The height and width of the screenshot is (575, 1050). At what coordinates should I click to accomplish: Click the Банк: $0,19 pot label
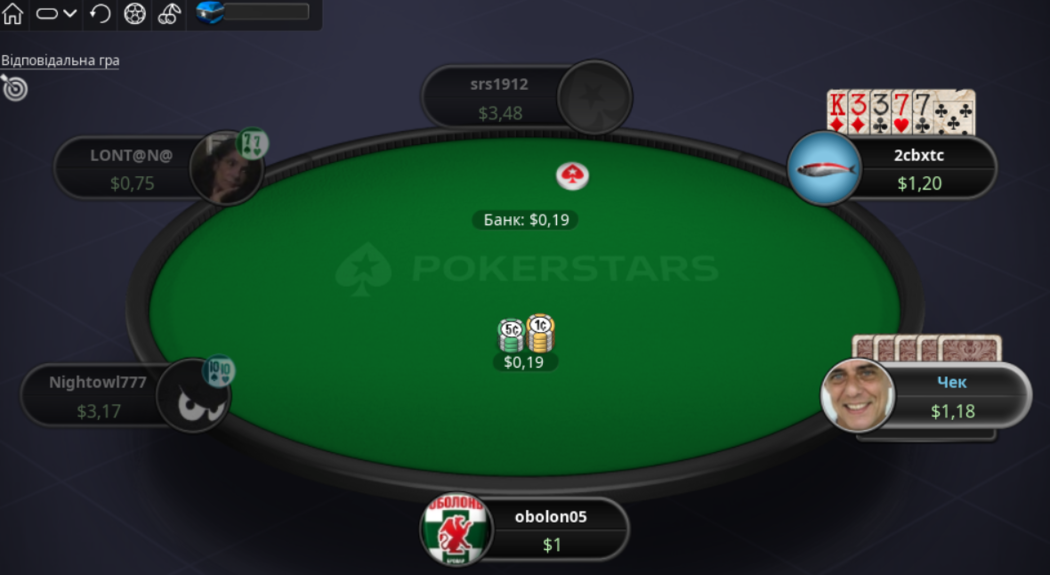pos(526,220)
